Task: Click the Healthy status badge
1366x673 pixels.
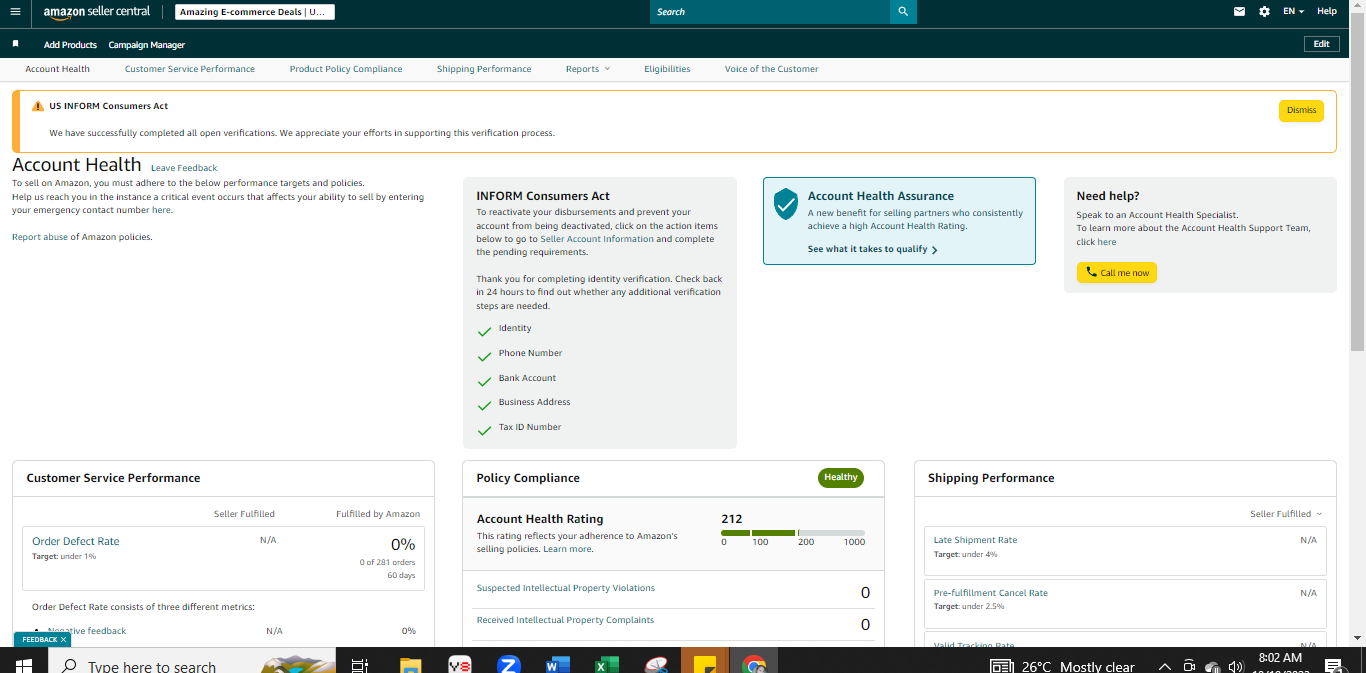Action: pyautogui.click(x=840, y=478)
